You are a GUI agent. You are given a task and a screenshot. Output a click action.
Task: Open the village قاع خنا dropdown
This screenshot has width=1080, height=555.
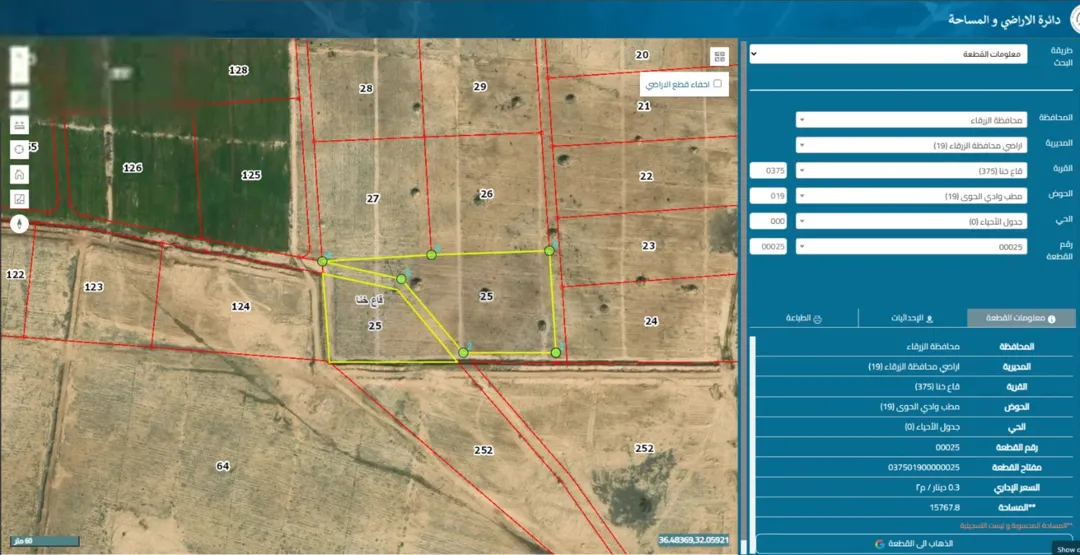pyautogui.click(x=911, y=170)
